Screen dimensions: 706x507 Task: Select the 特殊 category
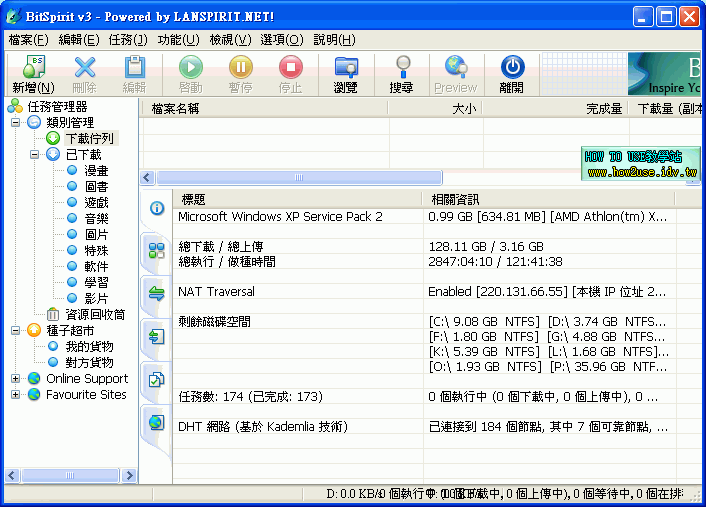click(x=96, y=250)
